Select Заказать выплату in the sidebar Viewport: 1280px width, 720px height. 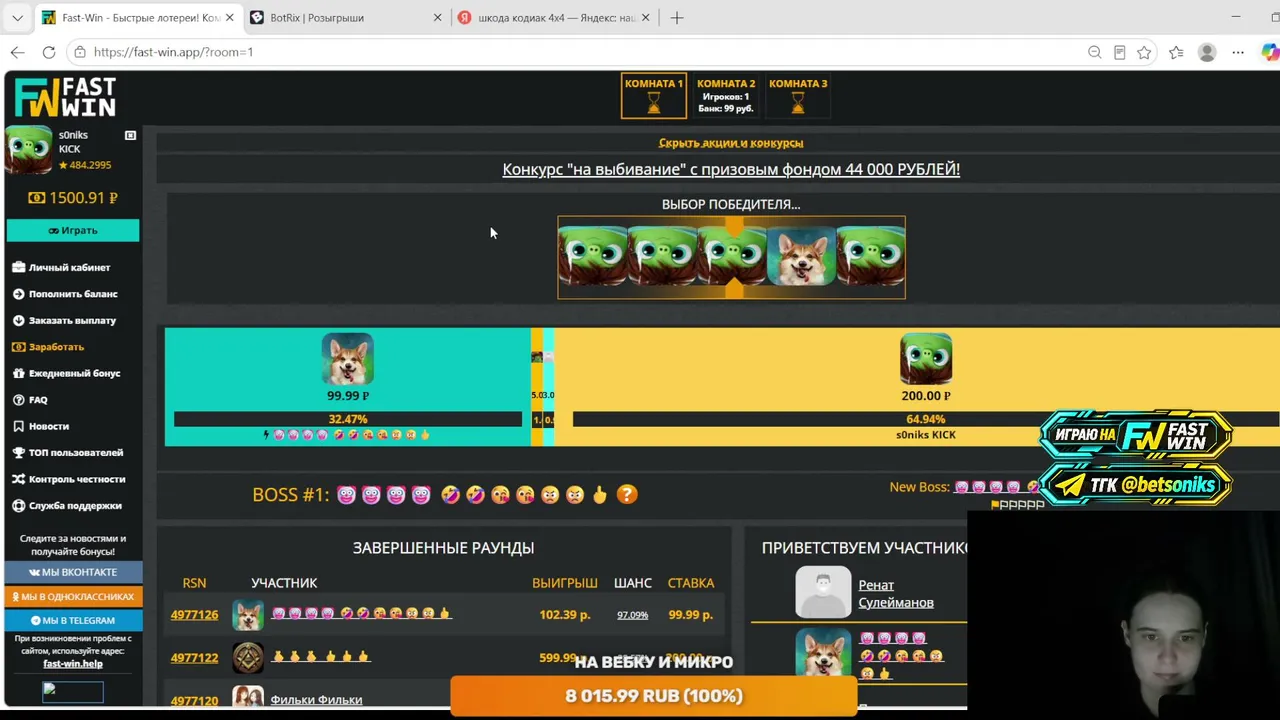pyautogui.click(x=64, y=320)
